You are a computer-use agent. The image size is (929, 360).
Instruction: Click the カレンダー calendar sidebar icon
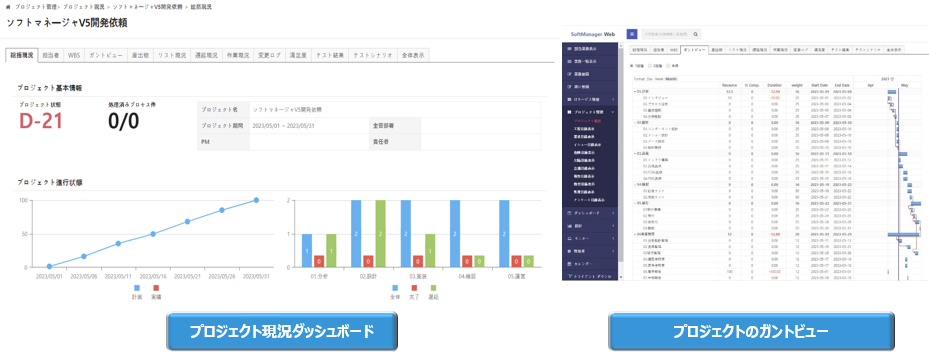569,263
